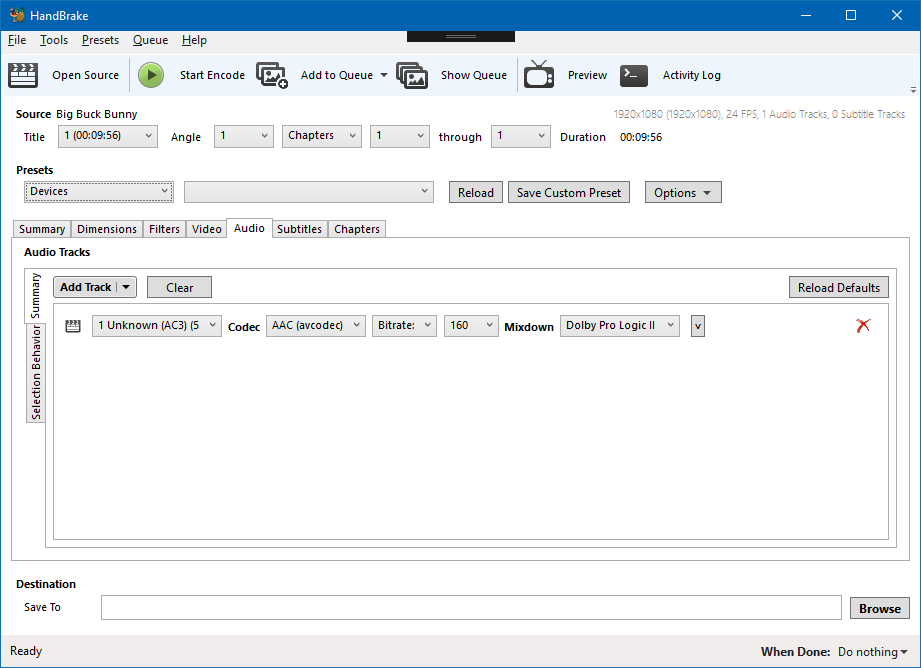Click the Activity Log terminal icon
The image size is (921, 668).
click(634, 75)
